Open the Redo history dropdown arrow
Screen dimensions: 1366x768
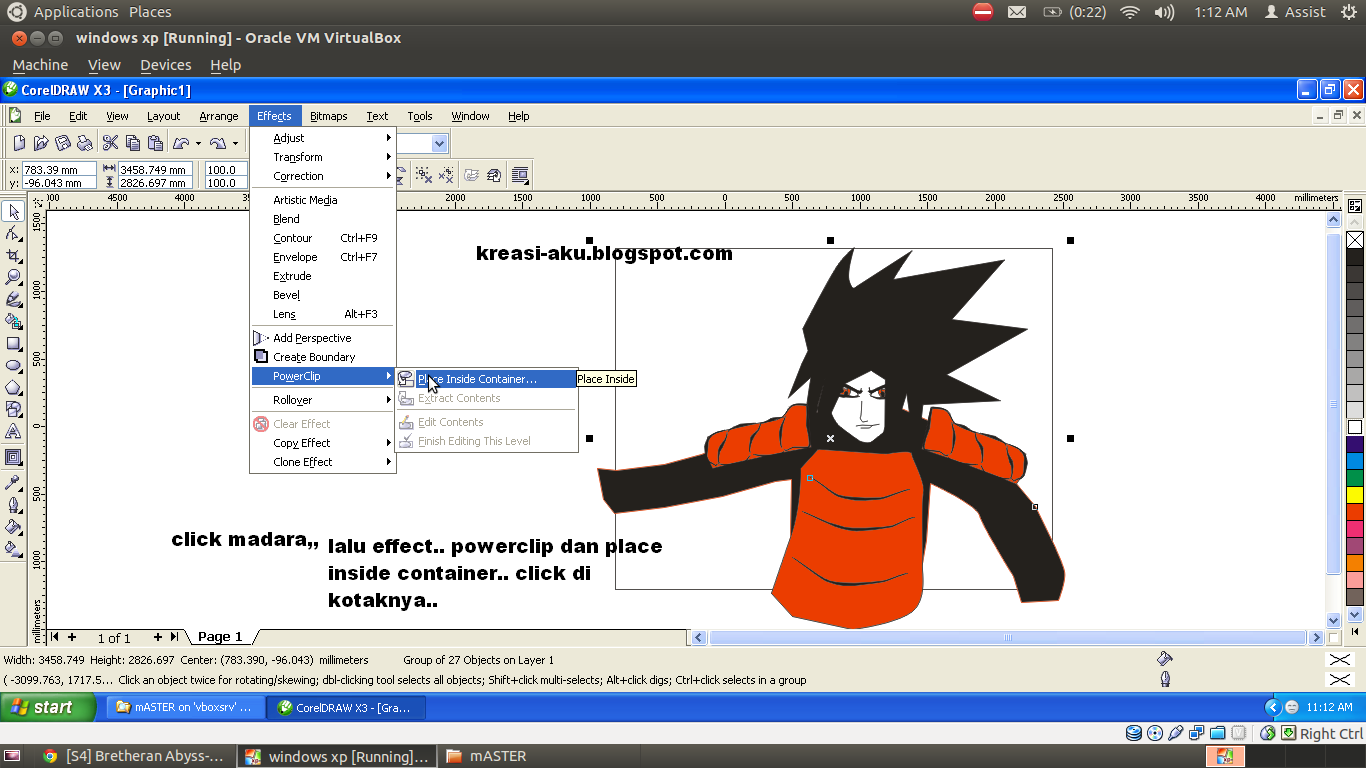(234, 143)
